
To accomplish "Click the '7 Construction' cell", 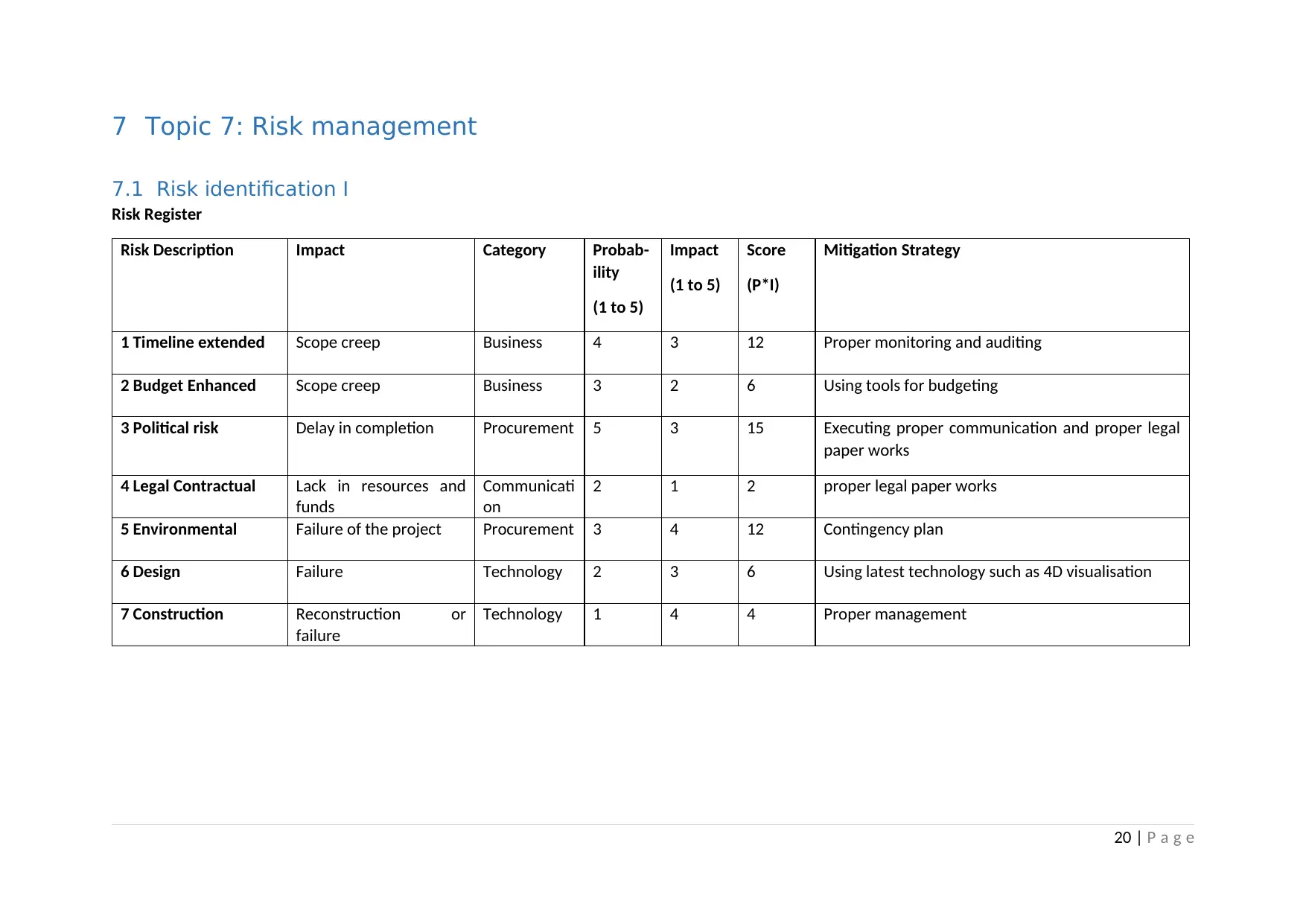I will coord(200,625).
